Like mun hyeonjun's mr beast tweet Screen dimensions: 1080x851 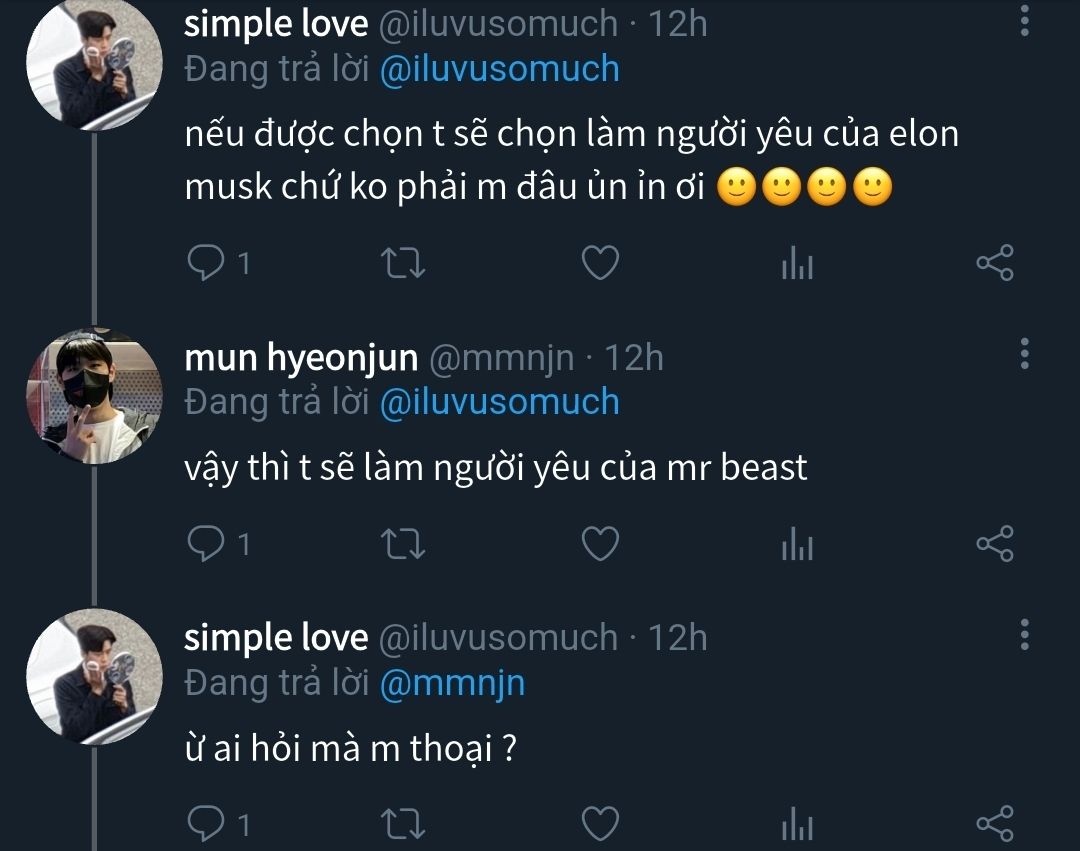click(600, 543)
